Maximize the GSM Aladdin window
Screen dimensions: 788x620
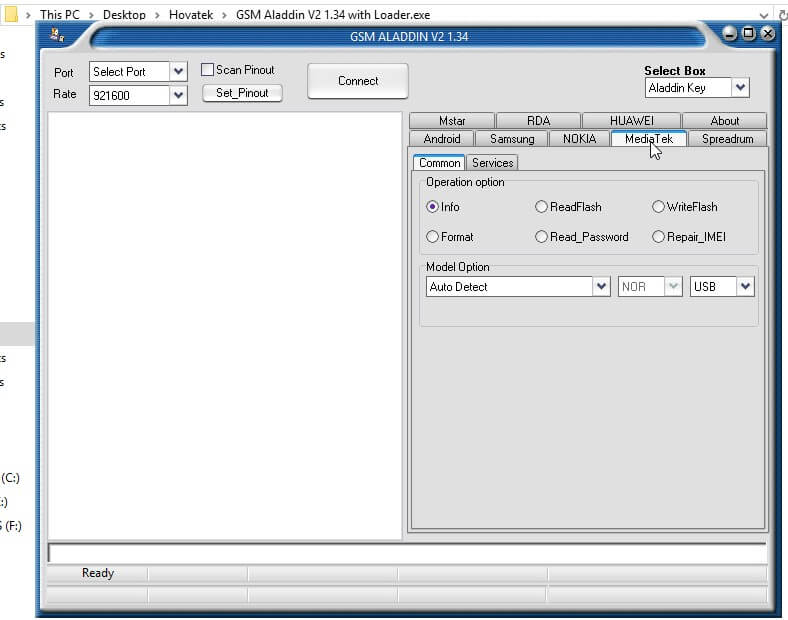(749, 34)
